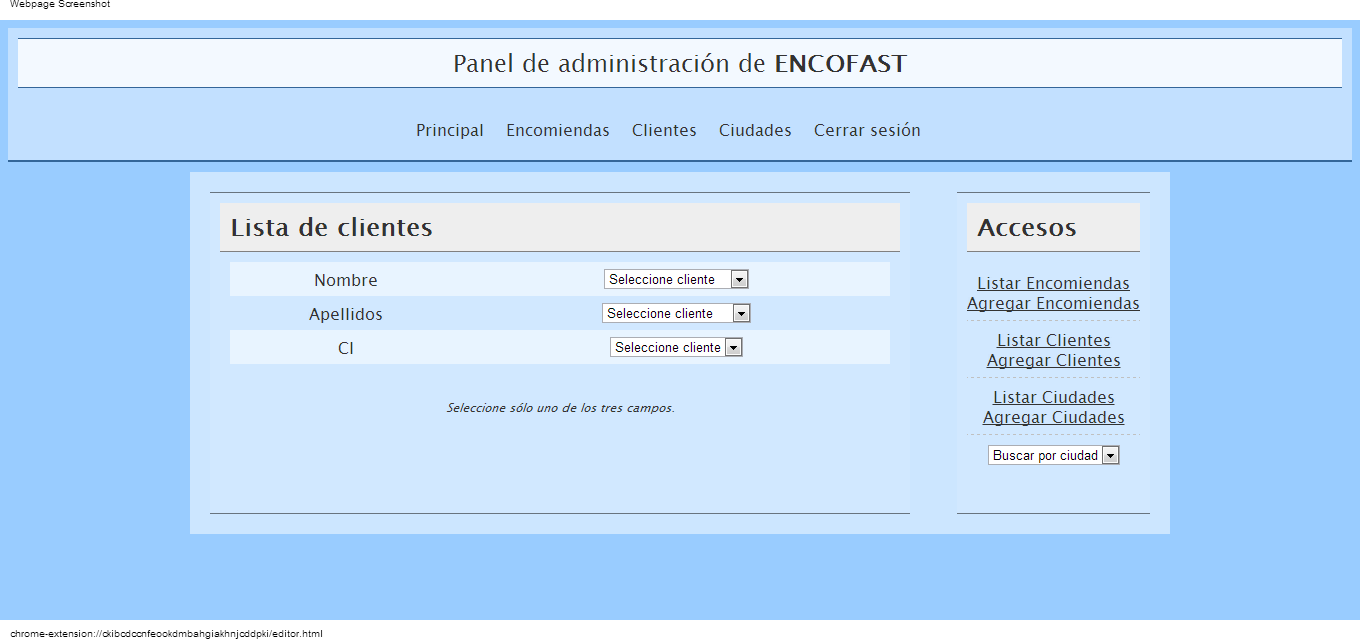Screen dimensions: 1360x640
Task: Expand the Buscar por ciudad arrow
Action: 1112,455
